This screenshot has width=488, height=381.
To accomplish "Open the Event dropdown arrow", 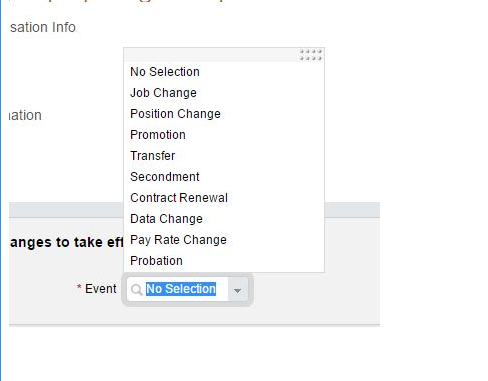I will pyautogui.click(x=237, y=289).
